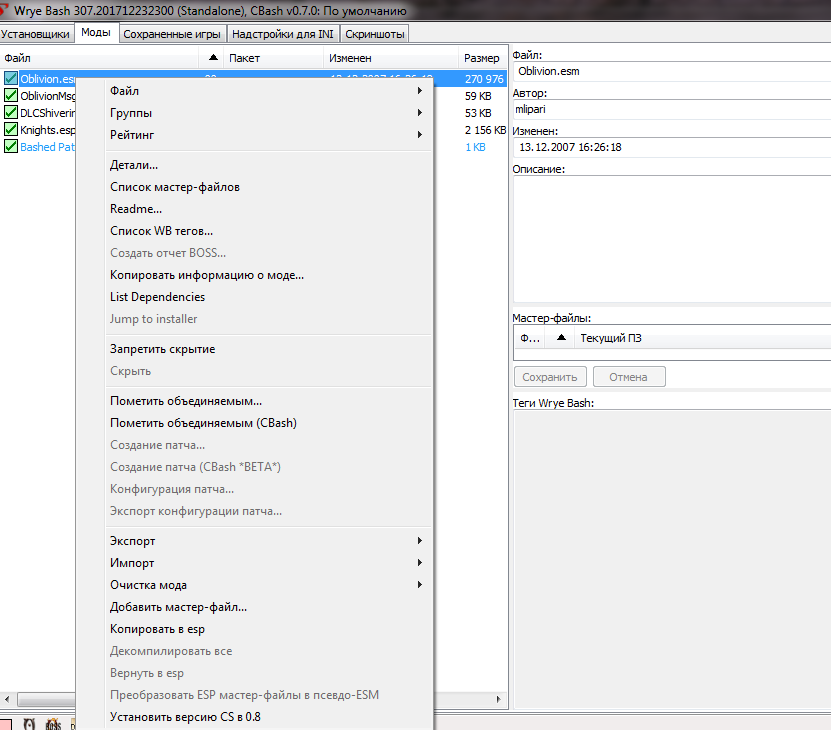831x730 pixels.
Task: Click the load-order sort arrow in mod list header
Action: pyautogui.click(x=213, y=57)
